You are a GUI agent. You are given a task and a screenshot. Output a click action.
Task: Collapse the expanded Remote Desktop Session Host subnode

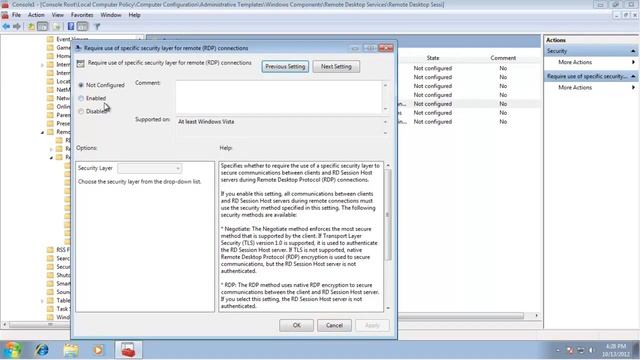click(51, 158)
